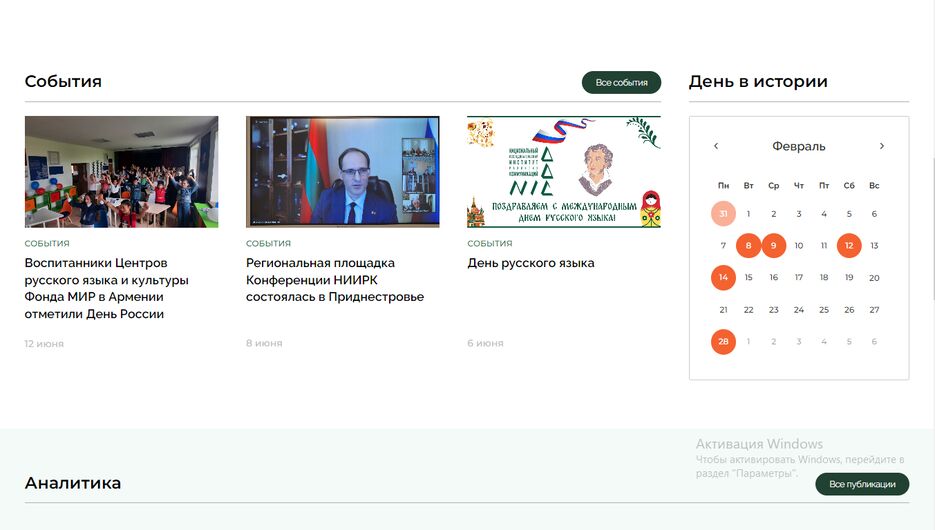Go to next month in calendar
Screen dimensions: 935x530
pyautogui.click(x=881, y=146)
